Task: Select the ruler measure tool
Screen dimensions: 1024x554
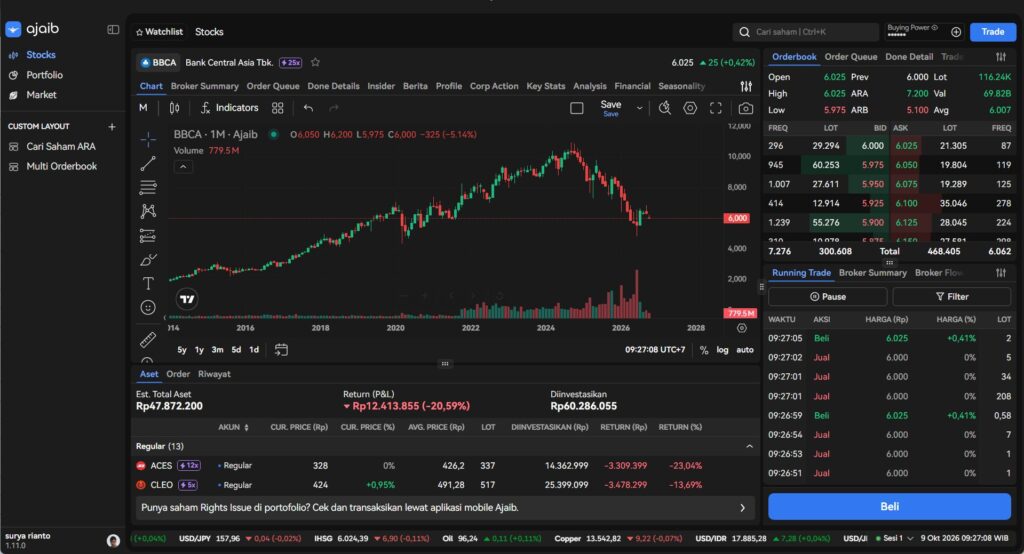Action: [148, 339]
